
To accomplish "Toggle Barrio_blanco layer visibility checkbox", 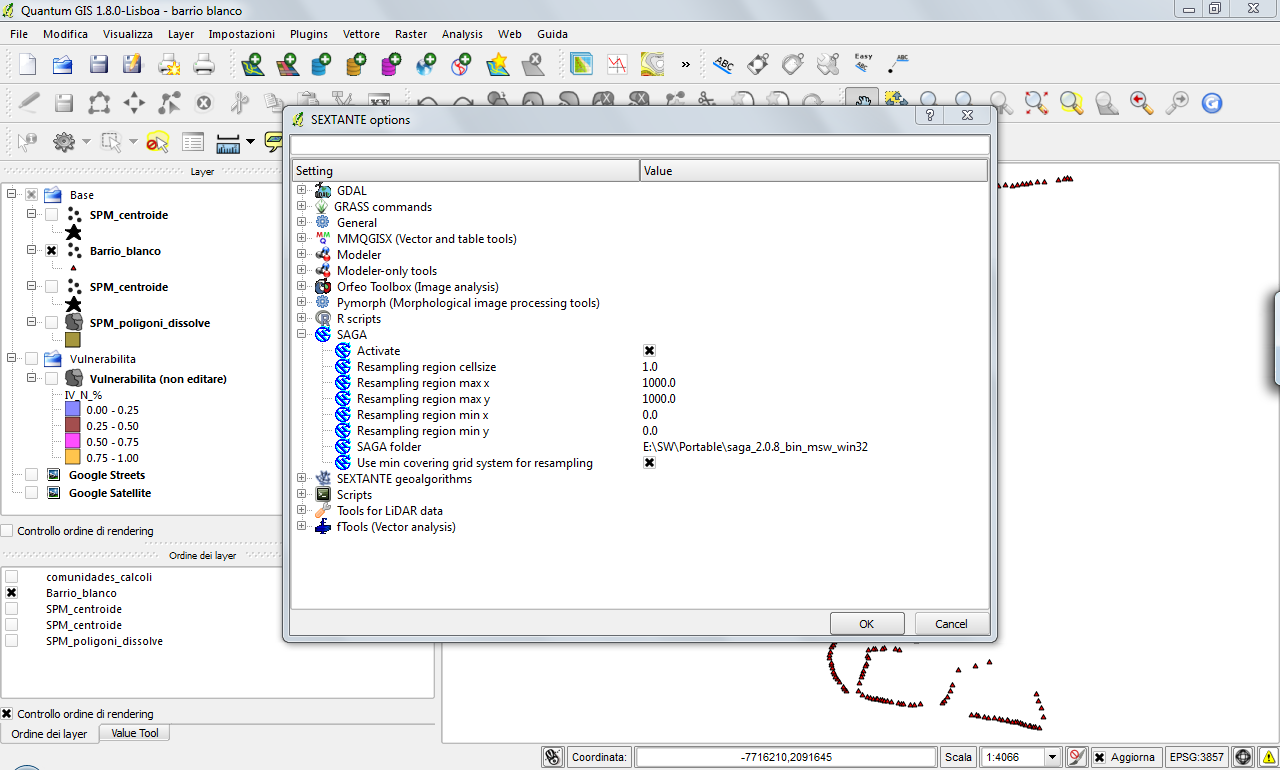I will pyautogui.click(x=51, y=251).
